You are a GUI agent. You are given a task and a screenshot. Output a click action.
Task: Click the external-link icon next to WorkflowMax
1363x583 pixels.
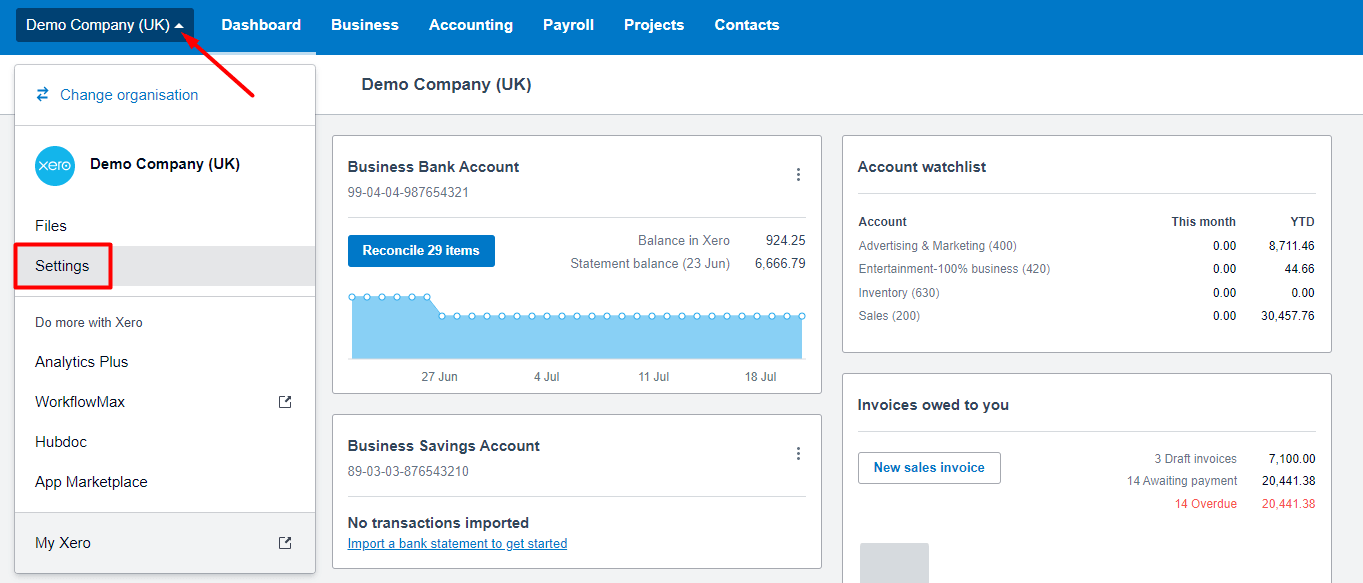point(285,402)
